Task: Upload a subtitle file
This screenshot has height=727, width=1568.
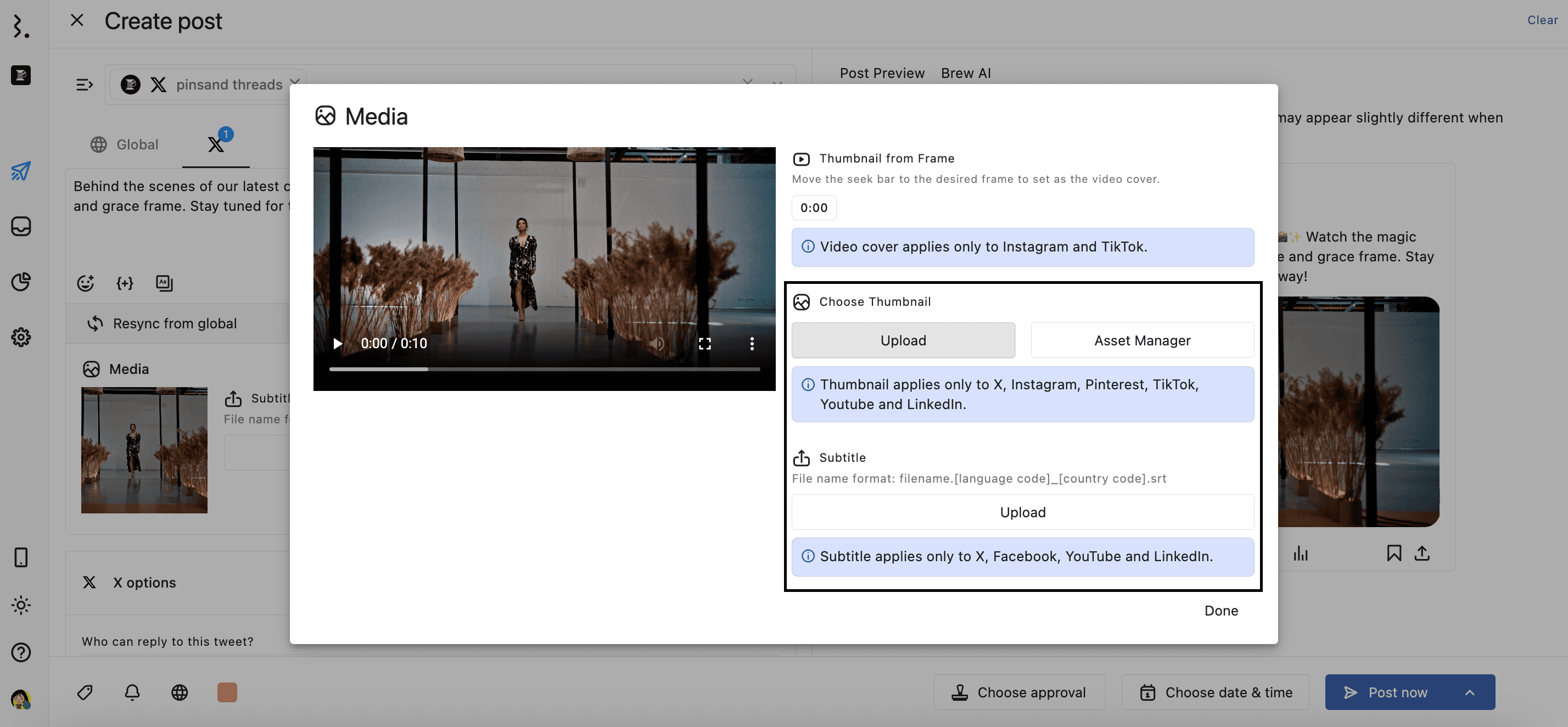Action: (1022, 512)
